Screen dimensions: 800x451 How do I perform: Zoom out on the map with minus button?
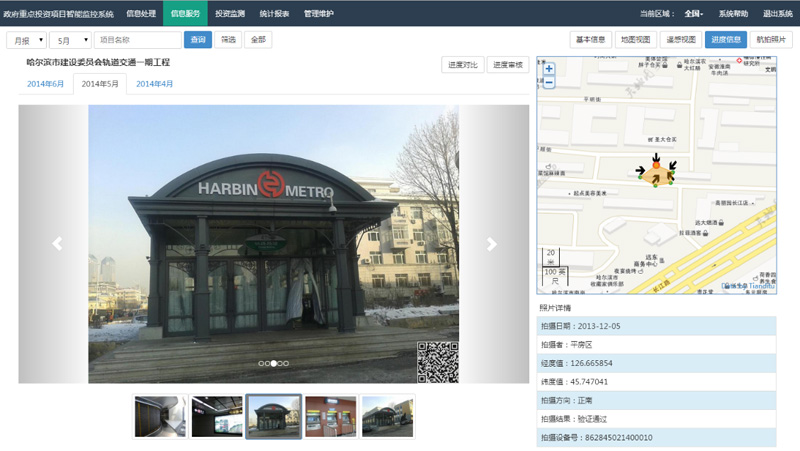click(549, 82)
